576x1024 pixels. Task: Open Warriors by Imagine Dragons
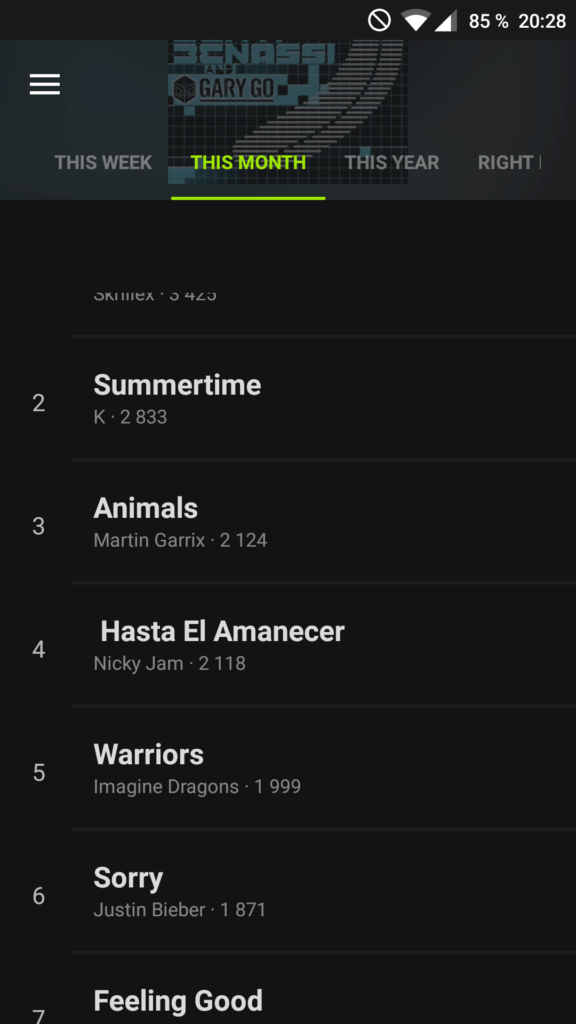(324, 768)
